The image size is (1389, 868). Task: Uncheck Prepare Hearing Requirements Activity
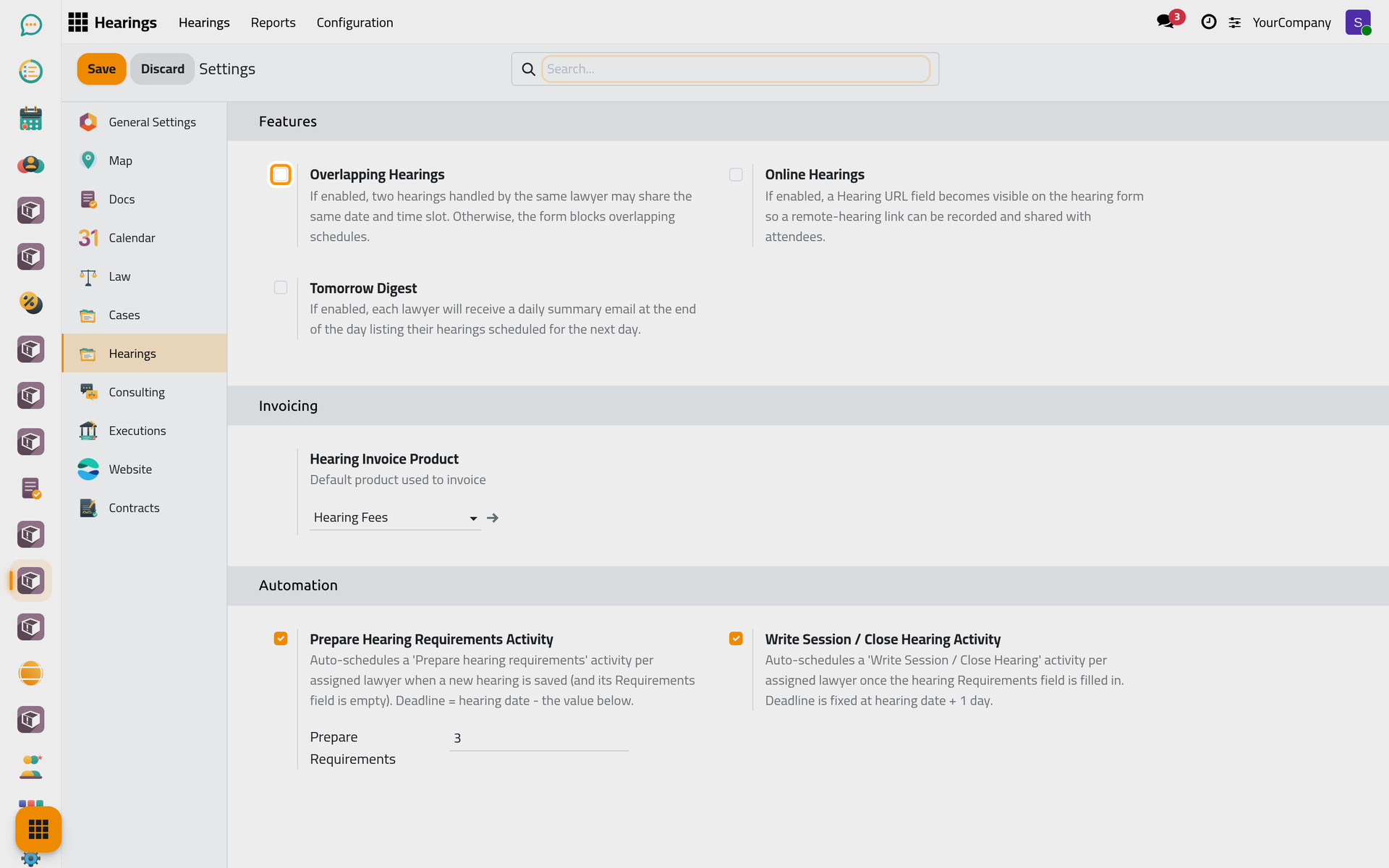pyautogui.click(x=281, y=639)
